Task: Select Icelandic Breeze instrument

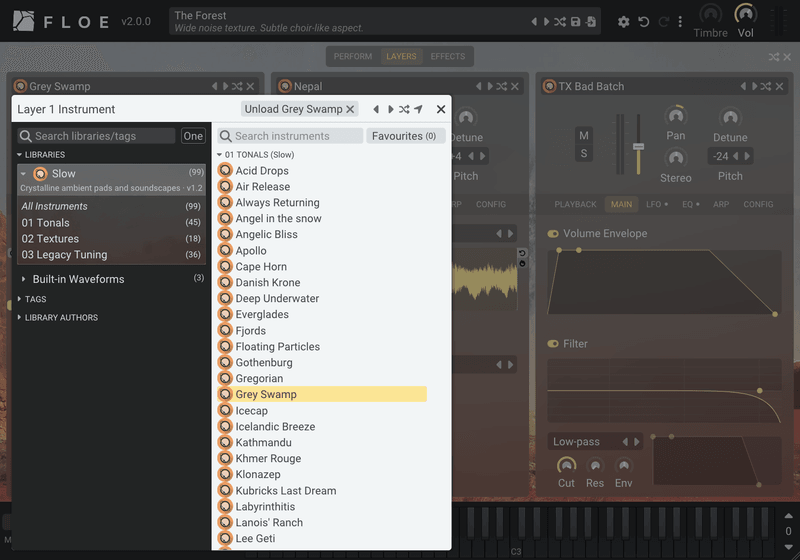Action: click(x=321, y=427)
